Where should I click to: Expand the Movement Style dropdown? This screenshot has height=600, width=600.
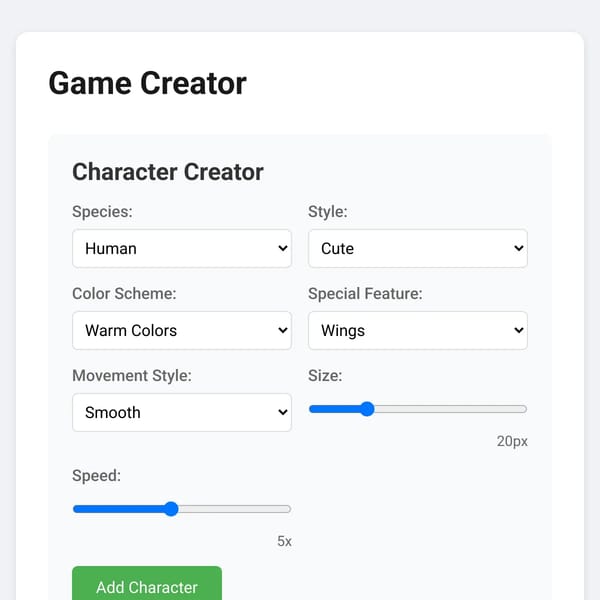[182, 412]
